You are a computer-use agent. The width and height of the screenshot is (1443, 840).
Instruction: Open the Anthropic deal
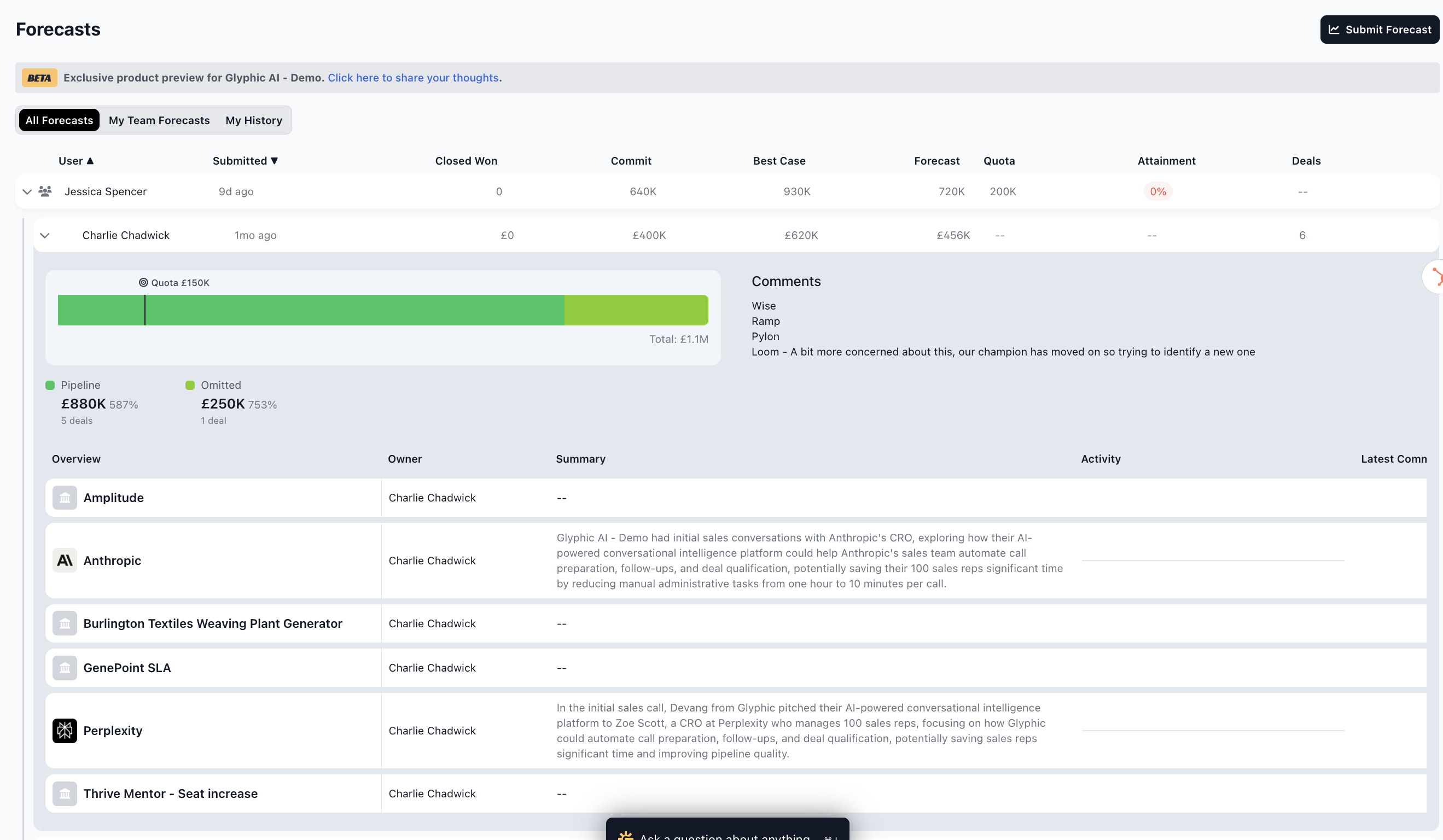coord(112,561)
